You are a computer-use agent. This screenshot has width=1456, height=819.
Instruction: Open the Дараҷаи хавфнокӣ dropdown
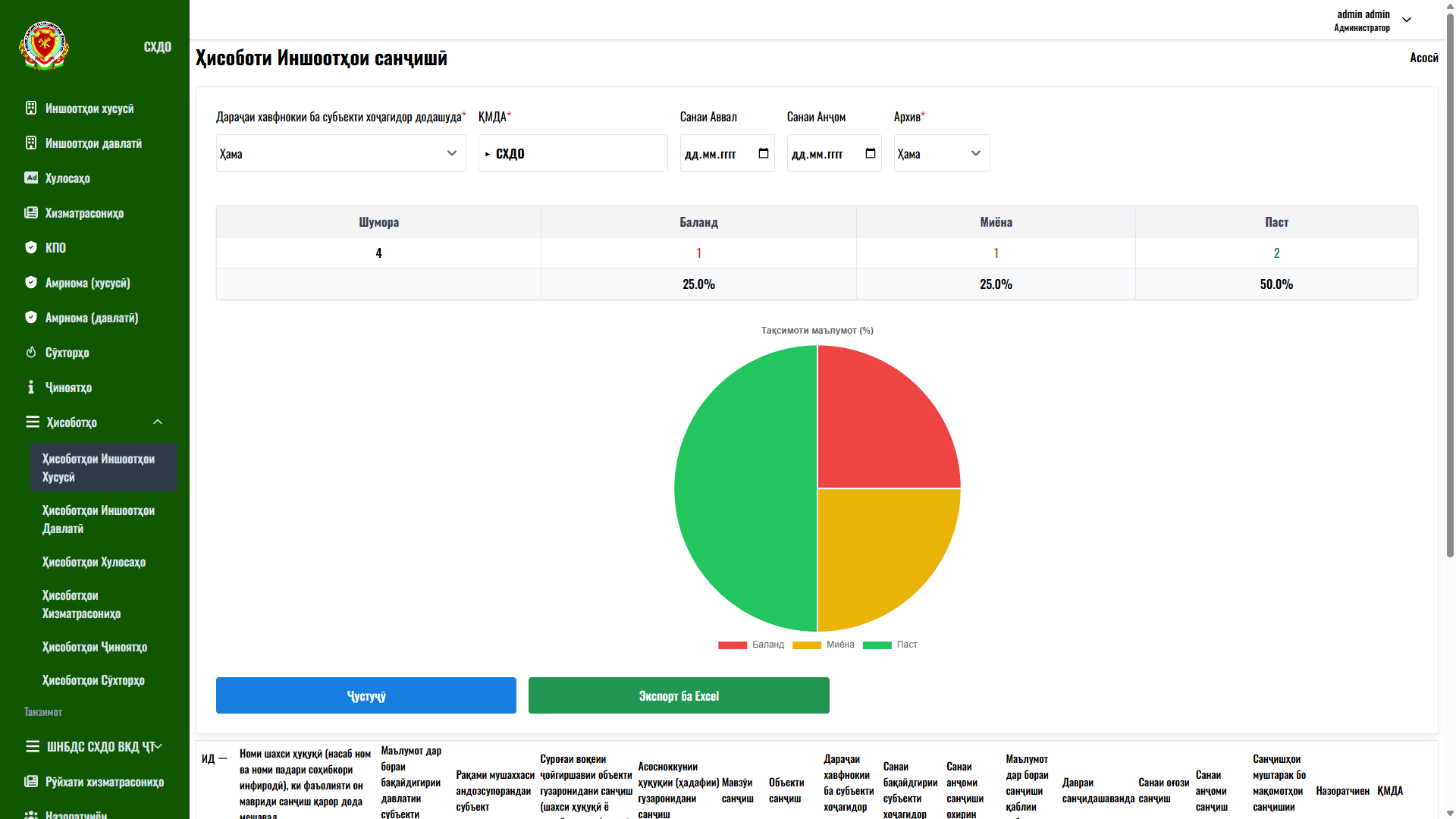[341, 153]
